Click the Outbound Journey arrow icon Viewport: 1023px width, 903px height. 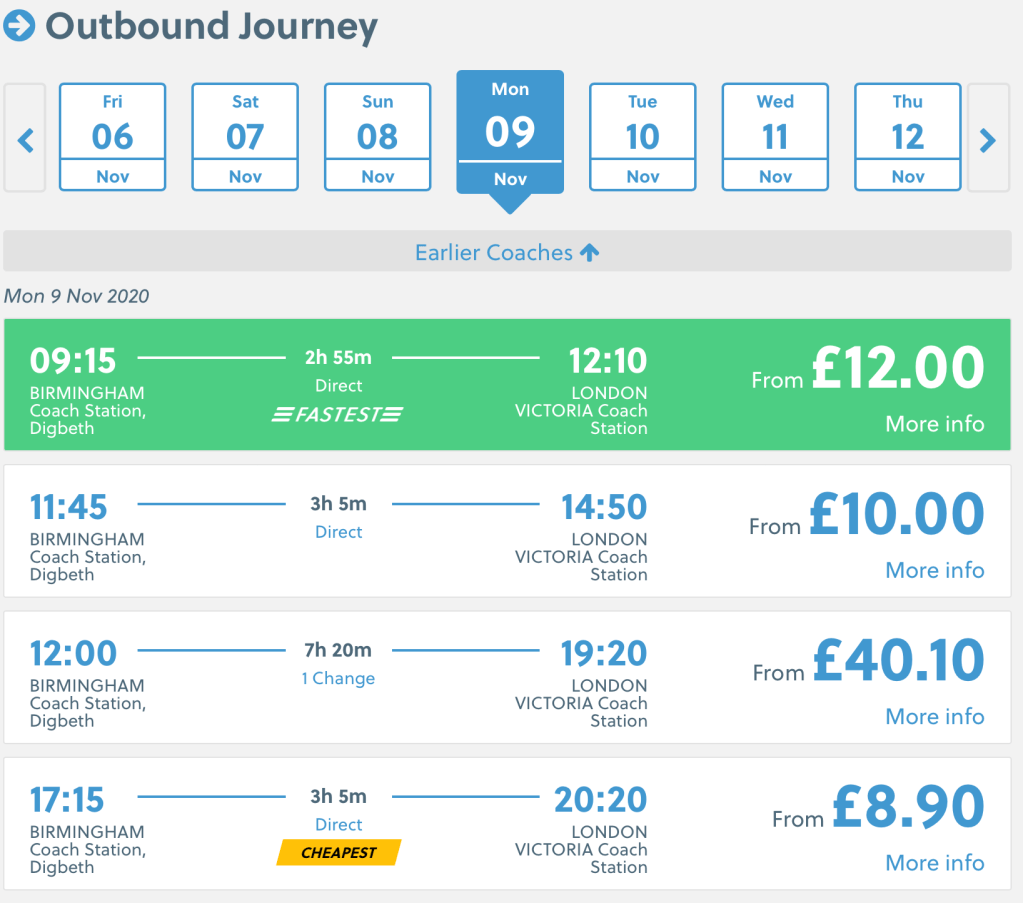(19, 26)
